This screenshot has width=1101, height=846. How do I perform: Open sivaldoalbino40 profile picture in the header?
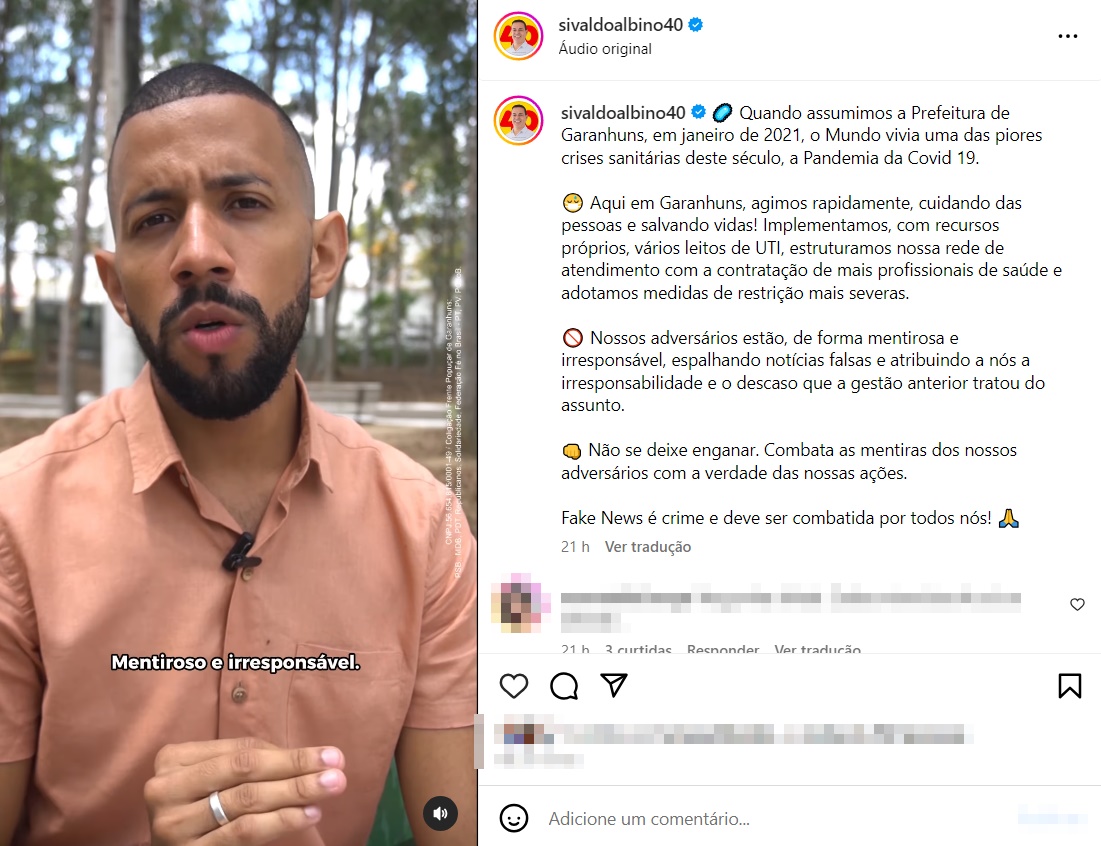pyautogui.click(x=518, y=36)
